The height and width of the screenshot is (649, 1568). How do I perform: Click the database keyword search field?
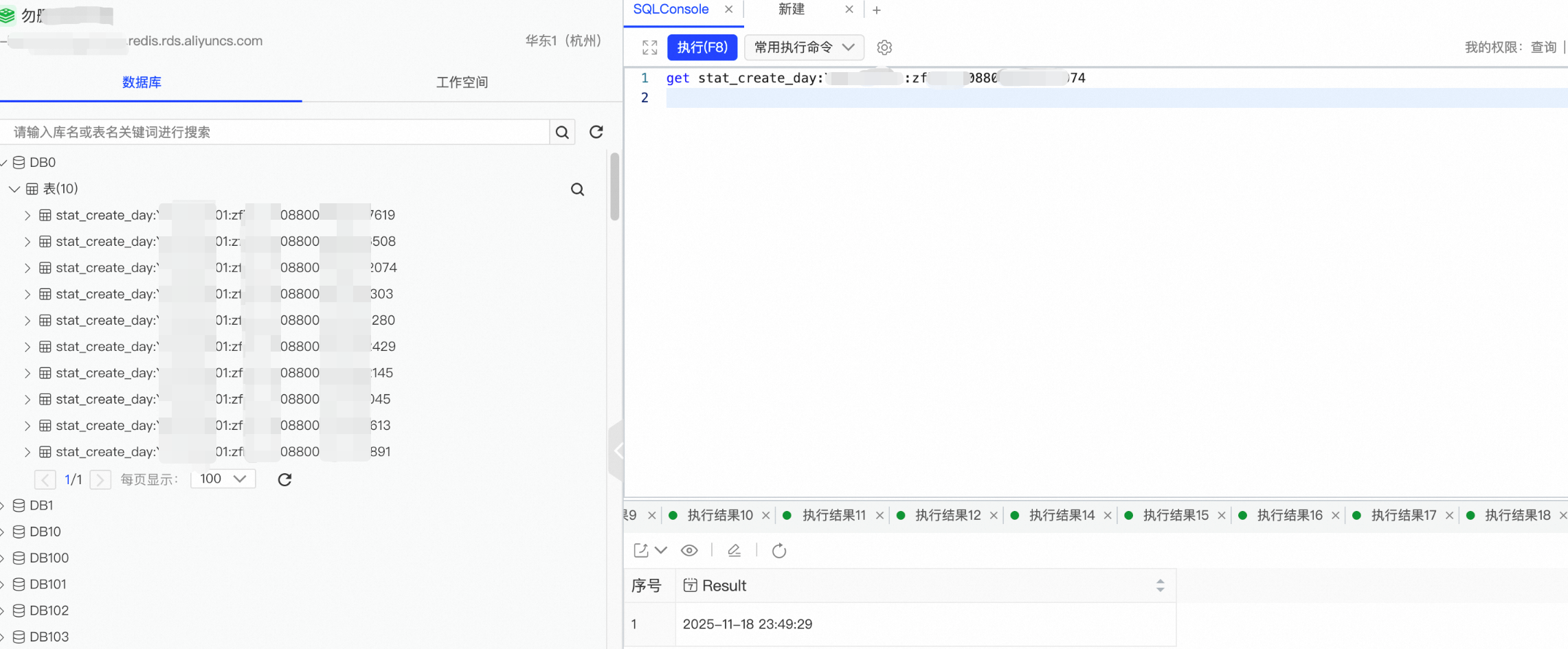275,132
